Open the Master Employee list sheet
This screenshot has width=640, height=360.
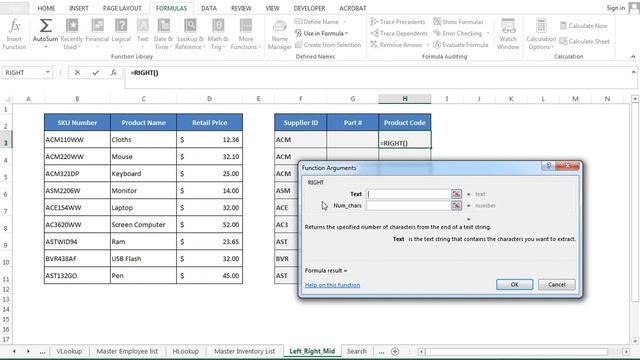click(127, 351)
